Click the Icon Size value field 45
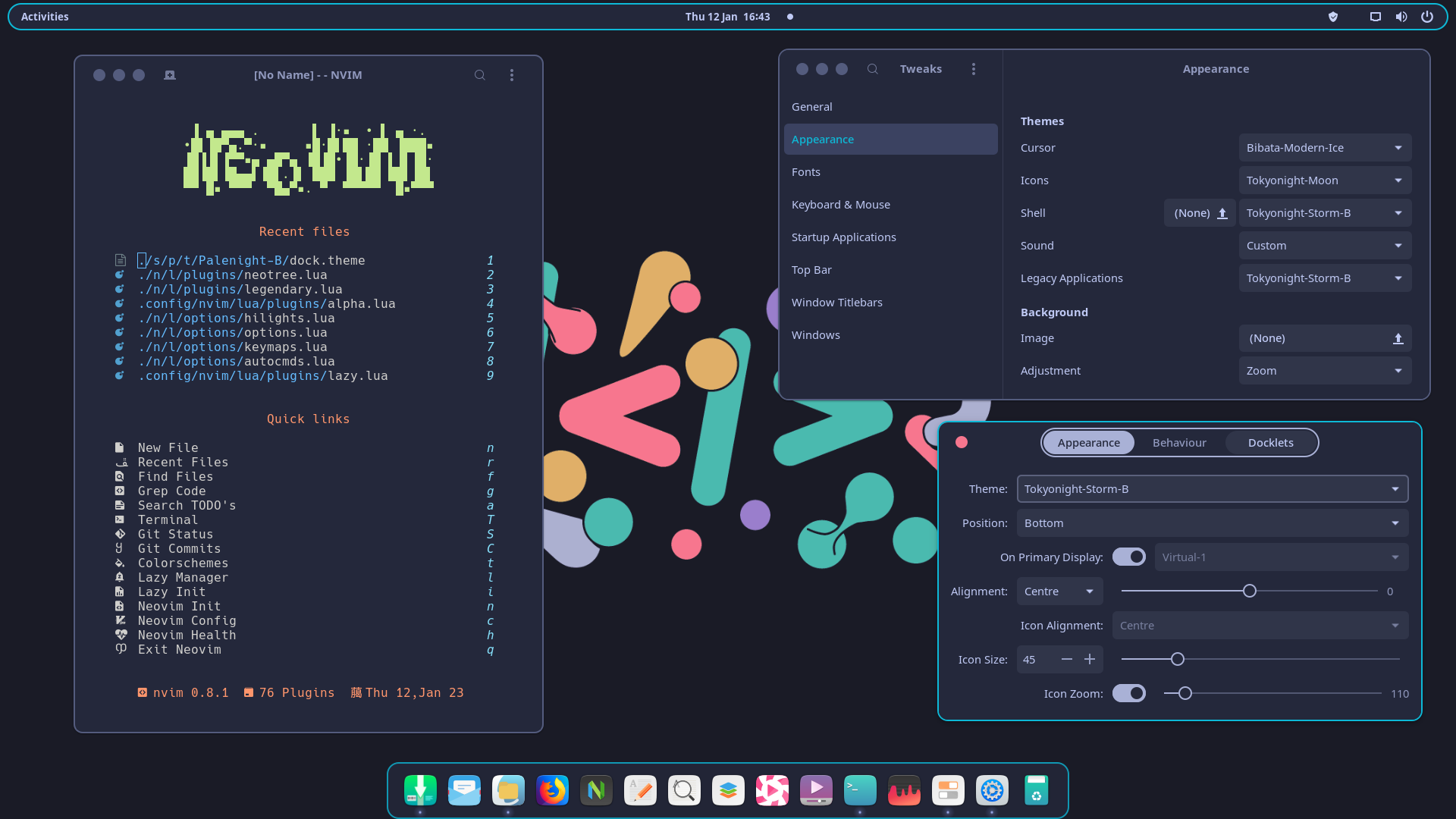 click(x=1036, y=660)
